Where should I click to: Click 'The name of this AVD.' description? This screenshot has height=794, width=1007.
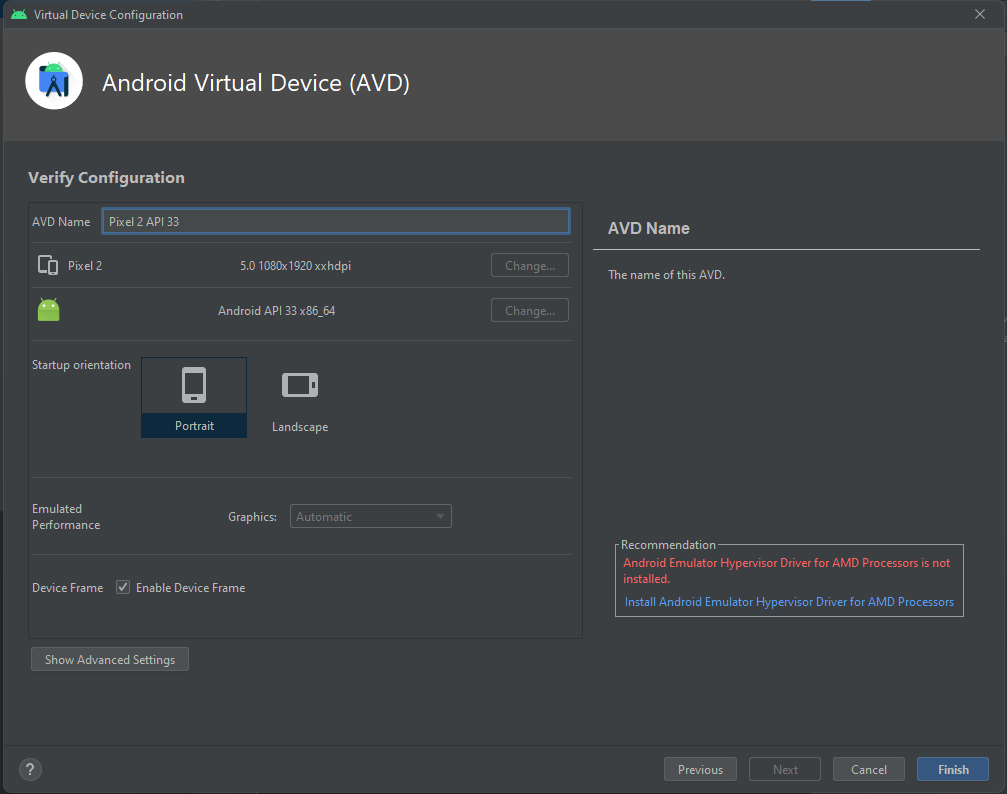667,275
